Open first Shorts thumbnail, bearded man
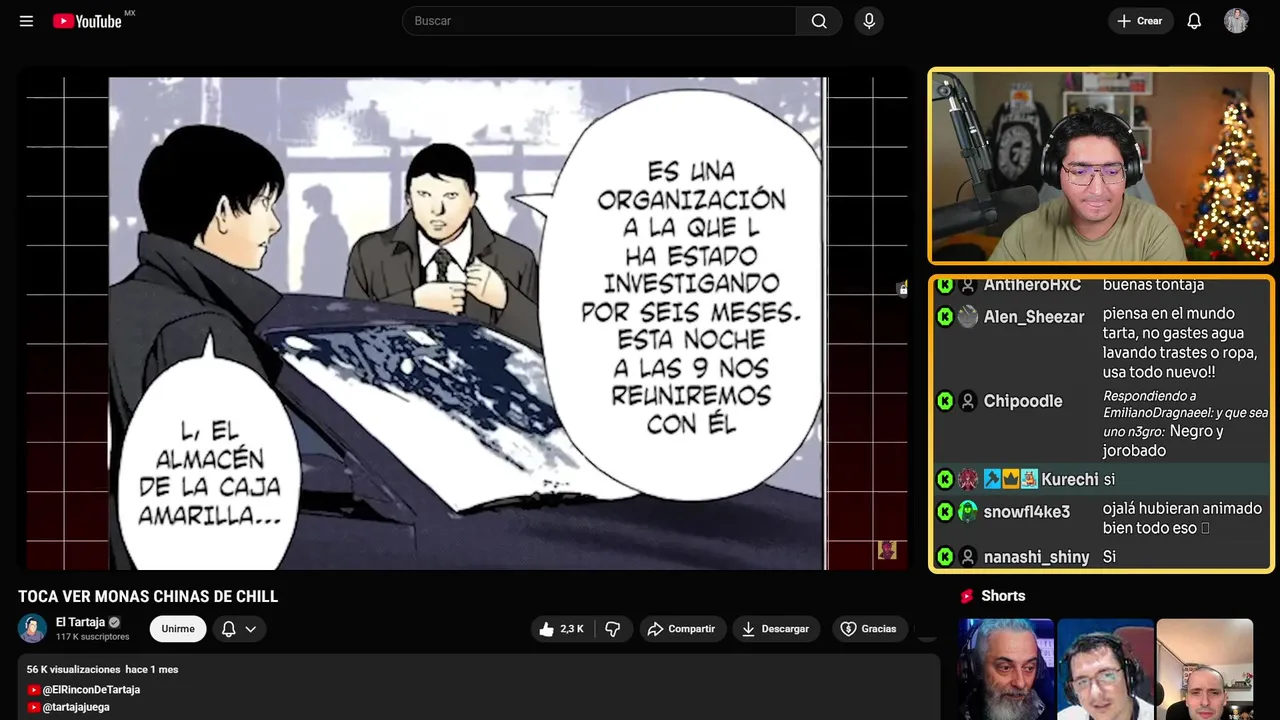 1006,669
